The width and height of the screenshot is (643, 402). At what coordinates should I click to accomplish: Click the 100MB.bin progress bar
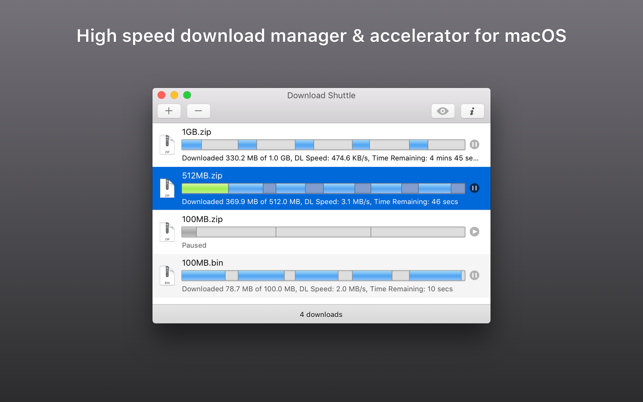point(323,275)
